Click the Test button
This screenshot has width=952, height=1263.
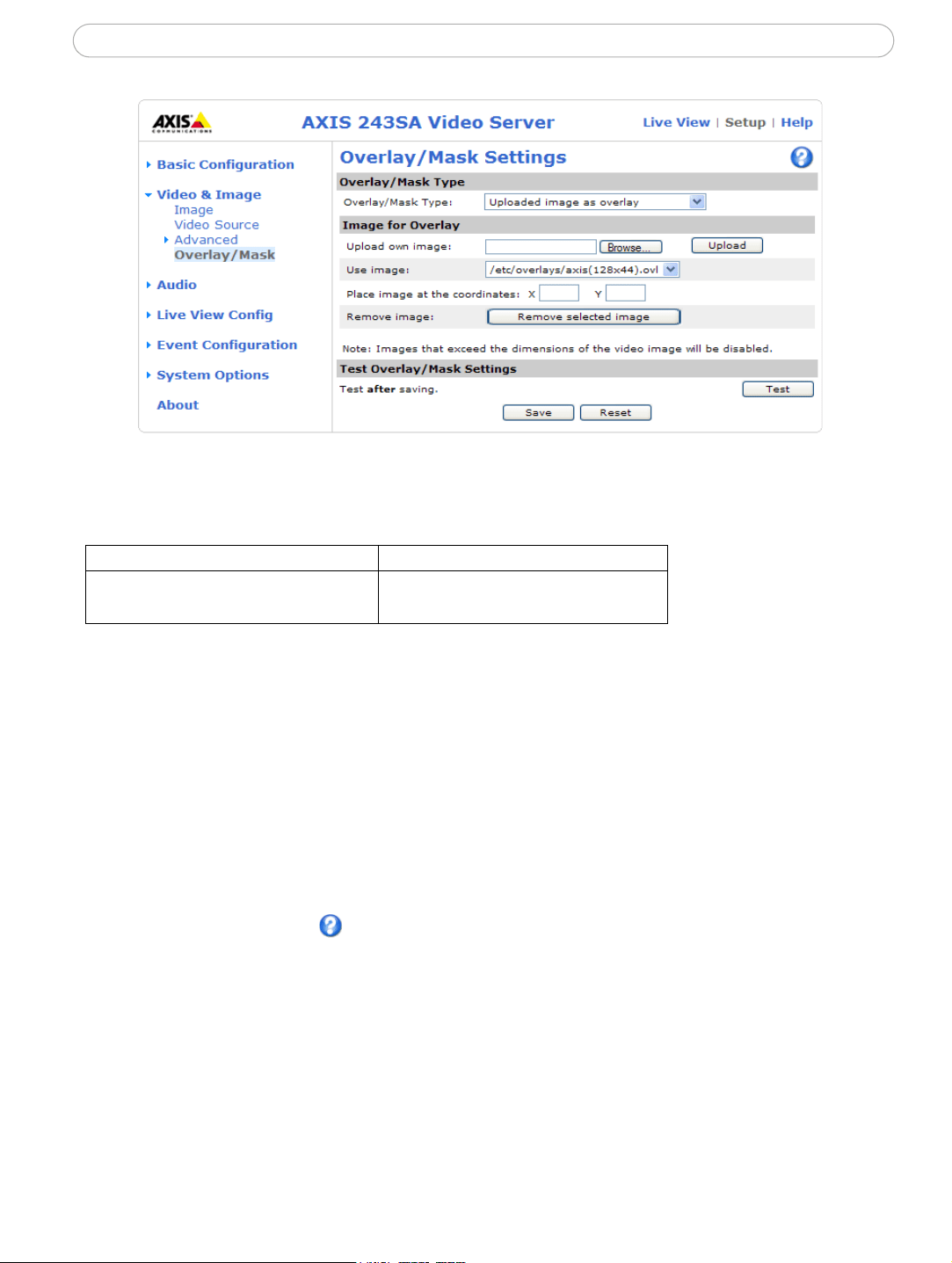tap(778, 389)
